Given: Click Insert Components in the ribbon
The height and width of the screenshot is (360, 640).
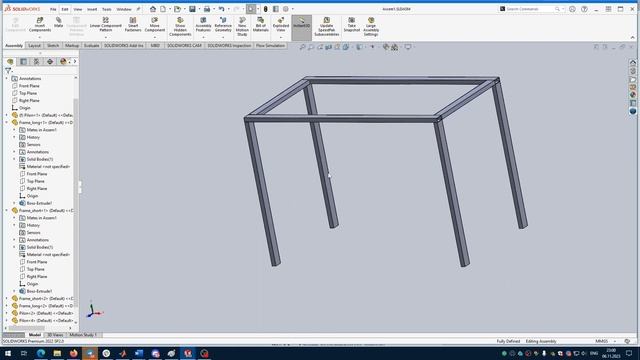Looking at the screenshot, I should pyautogui.click(x=40, y=24).
